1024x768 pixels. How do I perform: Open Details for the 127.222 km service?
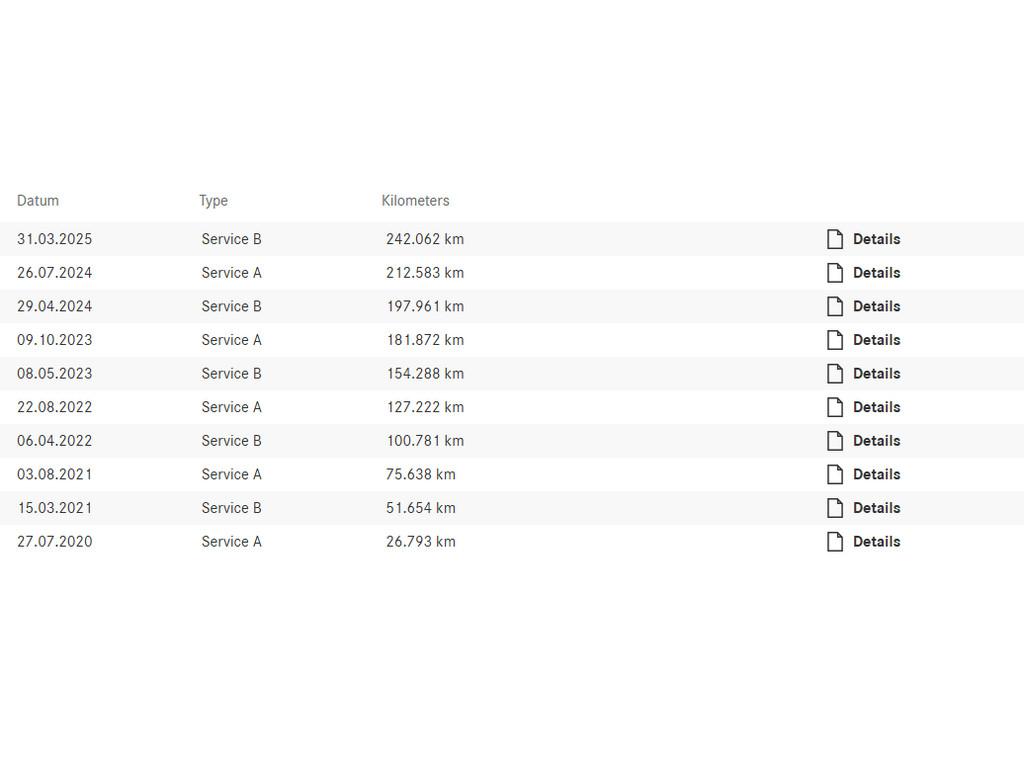click(x=876, y=407)
